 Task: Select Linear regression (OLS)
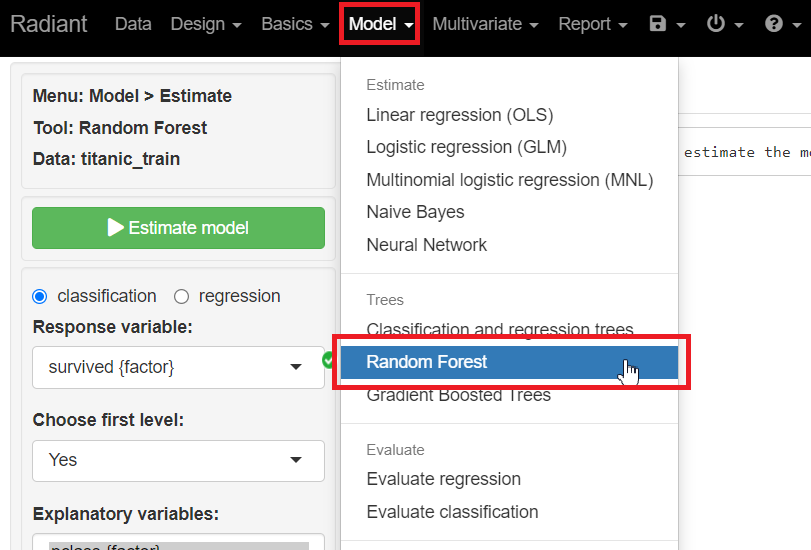pos(460,115)
